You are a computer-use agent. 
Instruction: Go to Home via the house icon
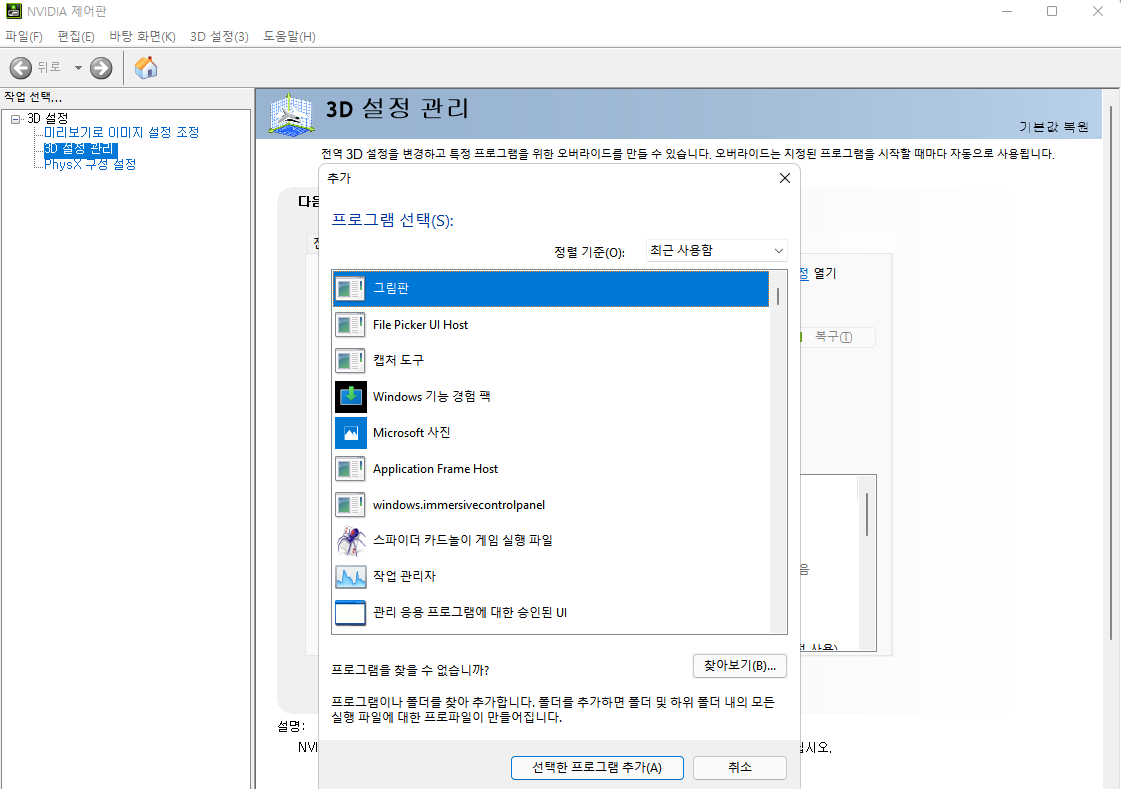(146, 68)
